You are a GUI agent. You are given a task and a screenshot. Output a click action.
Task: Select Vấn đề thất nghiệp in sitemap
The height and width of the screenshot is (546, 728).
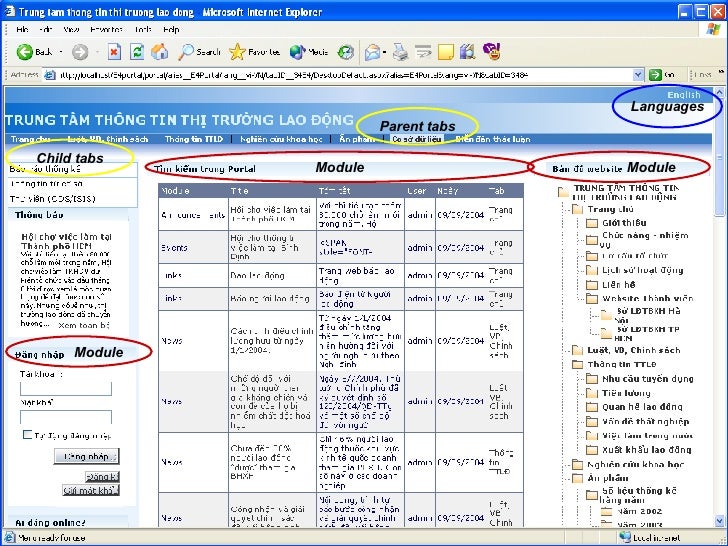(x=645, y=422)
